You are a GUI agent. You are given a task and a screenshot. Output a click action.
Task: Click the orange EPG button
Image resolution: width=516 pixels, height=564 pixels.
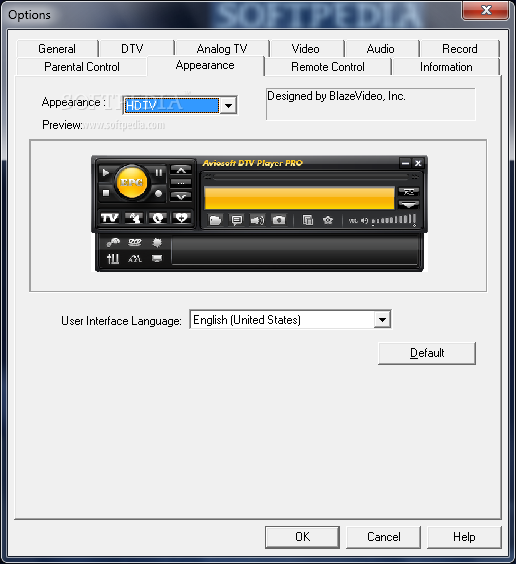pyautogui.click(x=132, y=182)
